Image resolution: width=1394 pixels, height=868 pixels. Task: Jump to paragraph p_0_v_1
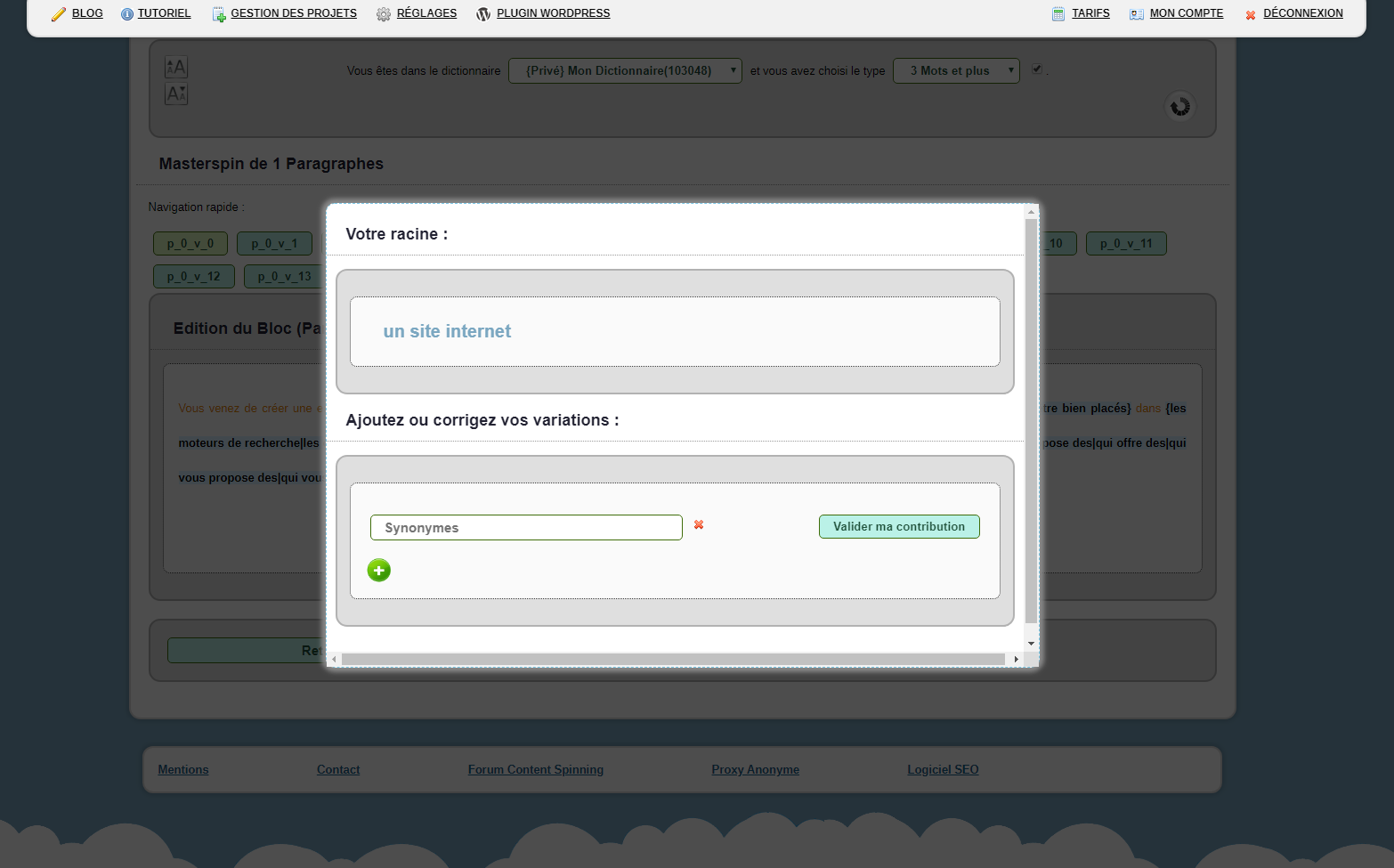[274, 243]
